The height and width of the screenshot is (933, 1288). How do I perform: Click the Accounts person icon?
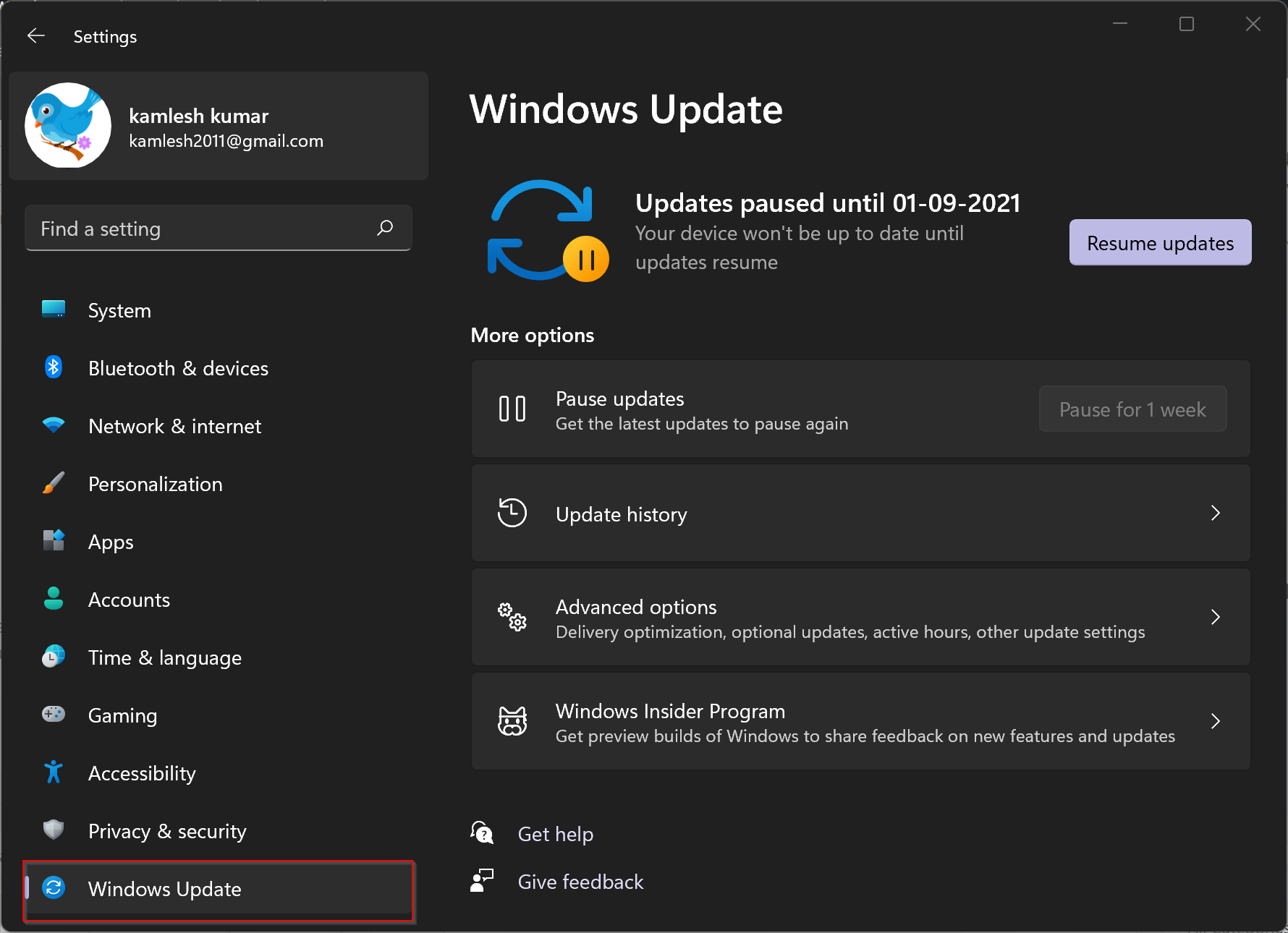[54, 599]
